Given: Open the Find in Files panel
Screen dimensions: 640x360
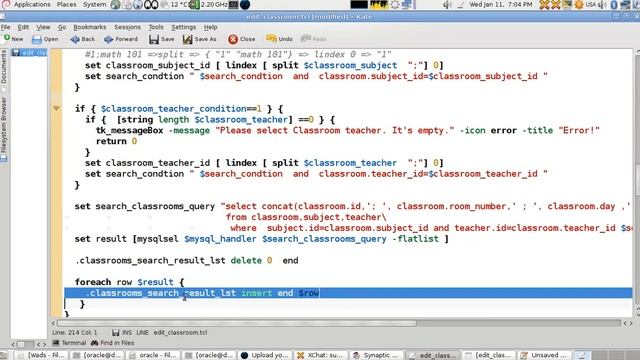Looking at the screenshot, I should [x=113, y=343].
